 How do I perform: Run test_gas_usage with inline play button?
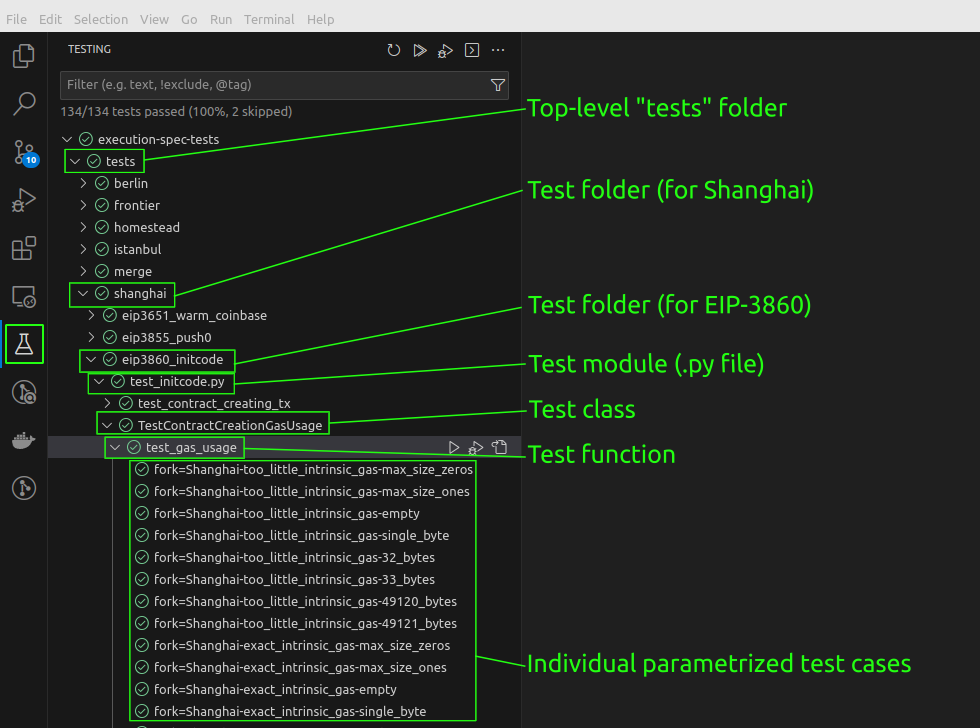pyautogui.click(x=454, y=448)
